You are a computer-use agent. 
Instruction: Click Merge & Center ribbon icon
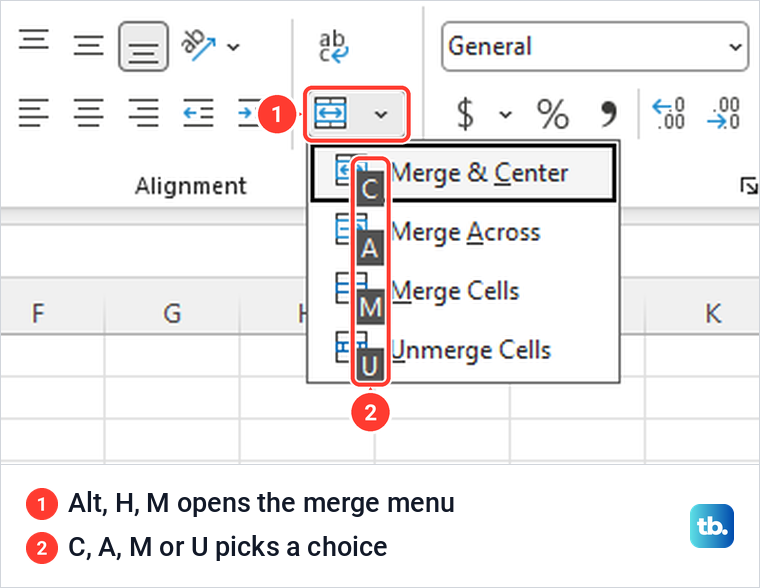click(331, 113)
